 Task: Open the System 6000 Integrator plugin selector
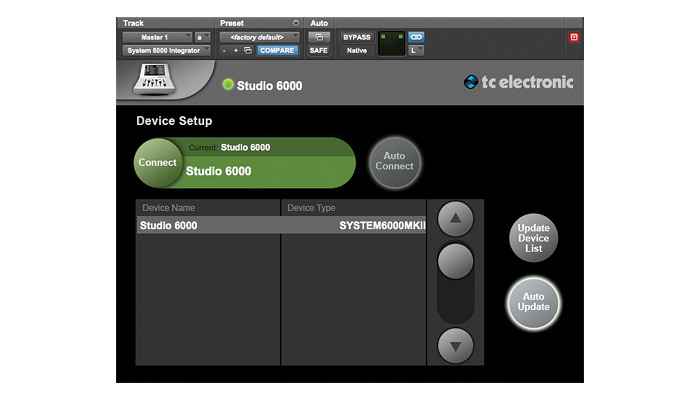click(167, 50)
